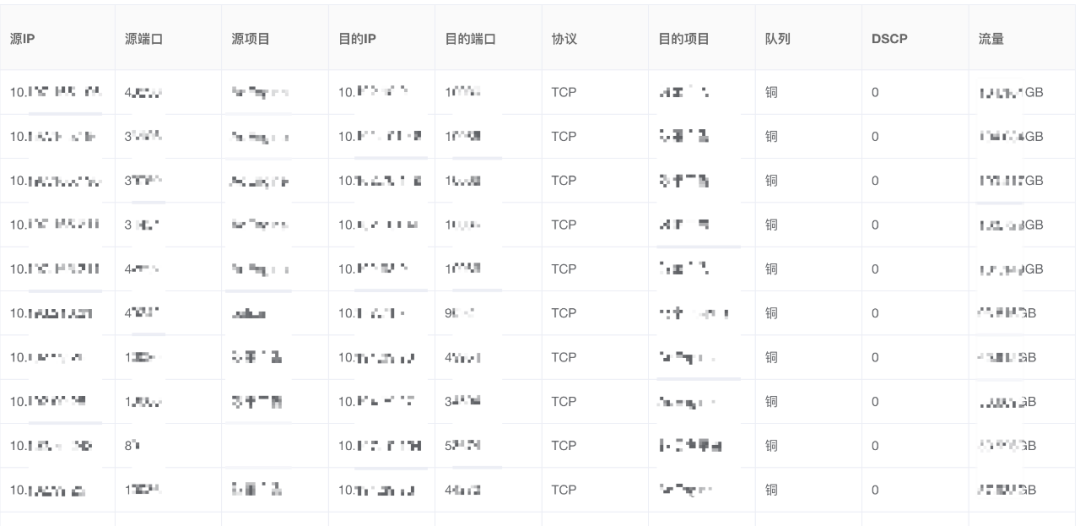Image resolution: width=1080 pixels, height=526 pixels.
Task: Select the source IP in the first data row
Action: [x=56, y=92]
